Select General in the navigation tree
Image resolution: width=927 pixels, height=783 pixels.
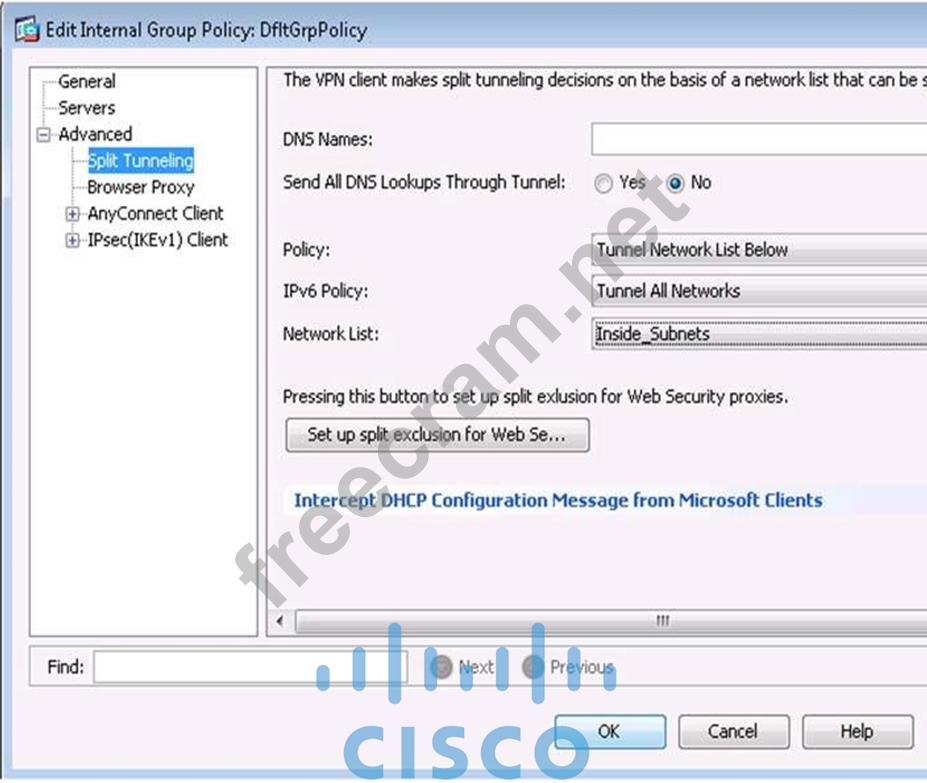pyautogui.click(x=87, y=82)
